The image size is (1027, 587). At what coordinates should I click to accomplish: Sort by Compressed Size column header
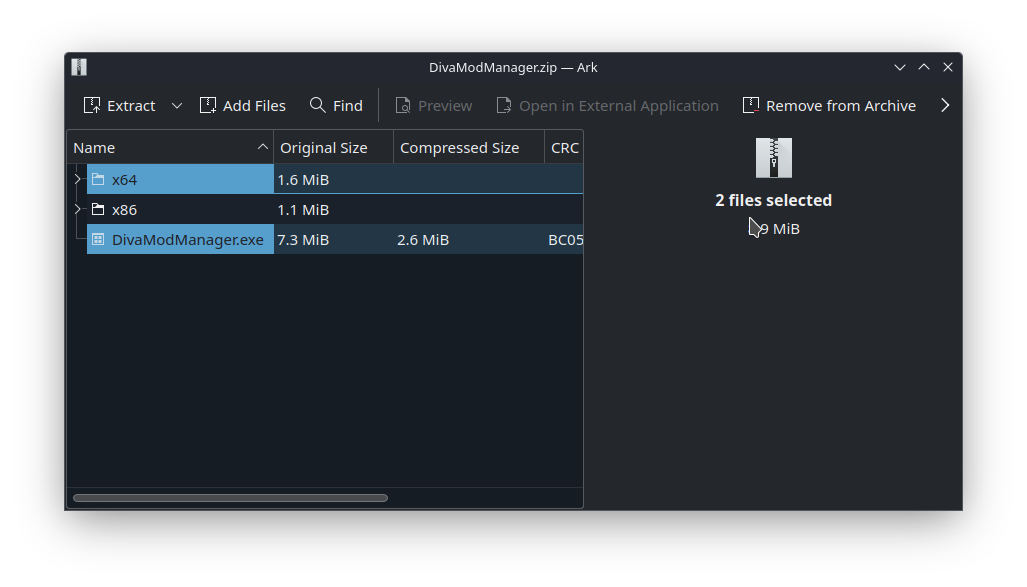point(460,148)
